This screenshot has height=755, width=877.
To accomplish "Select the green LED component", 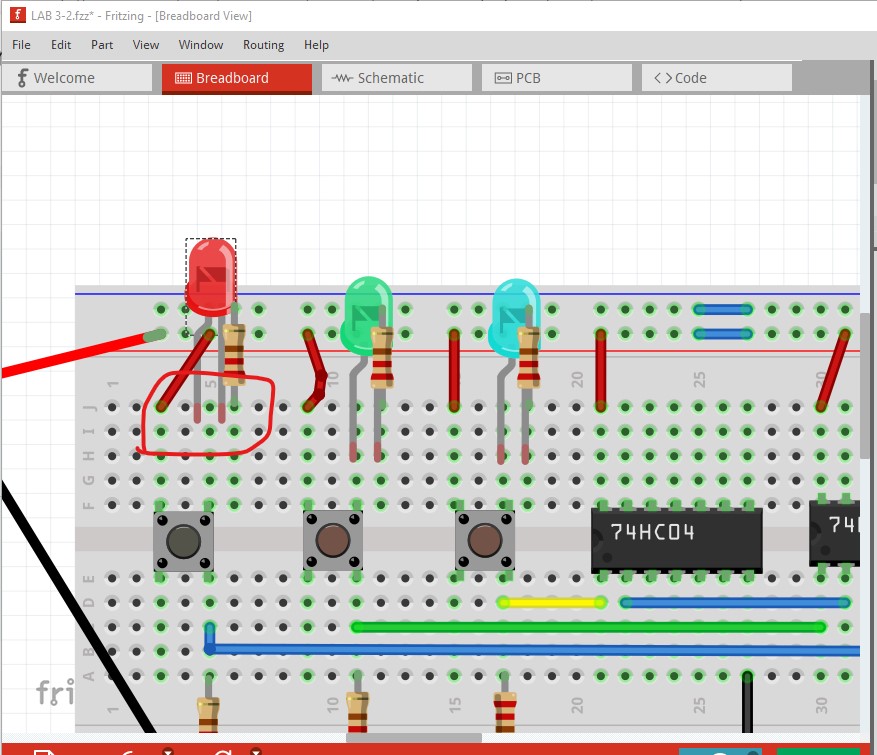I will [x=367, y=313].
